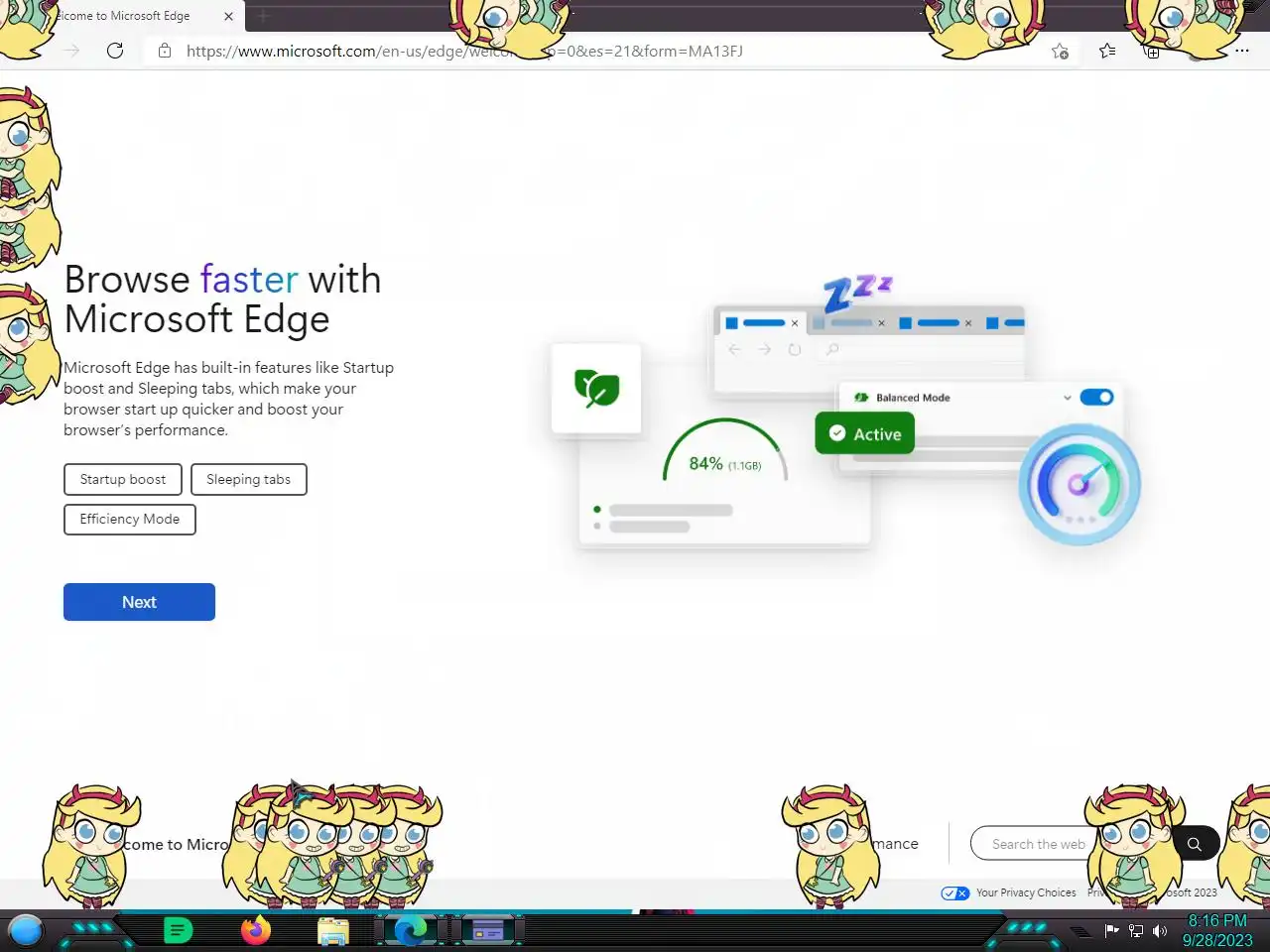
Task: Click the green Active badge
Action: point(864,433)
